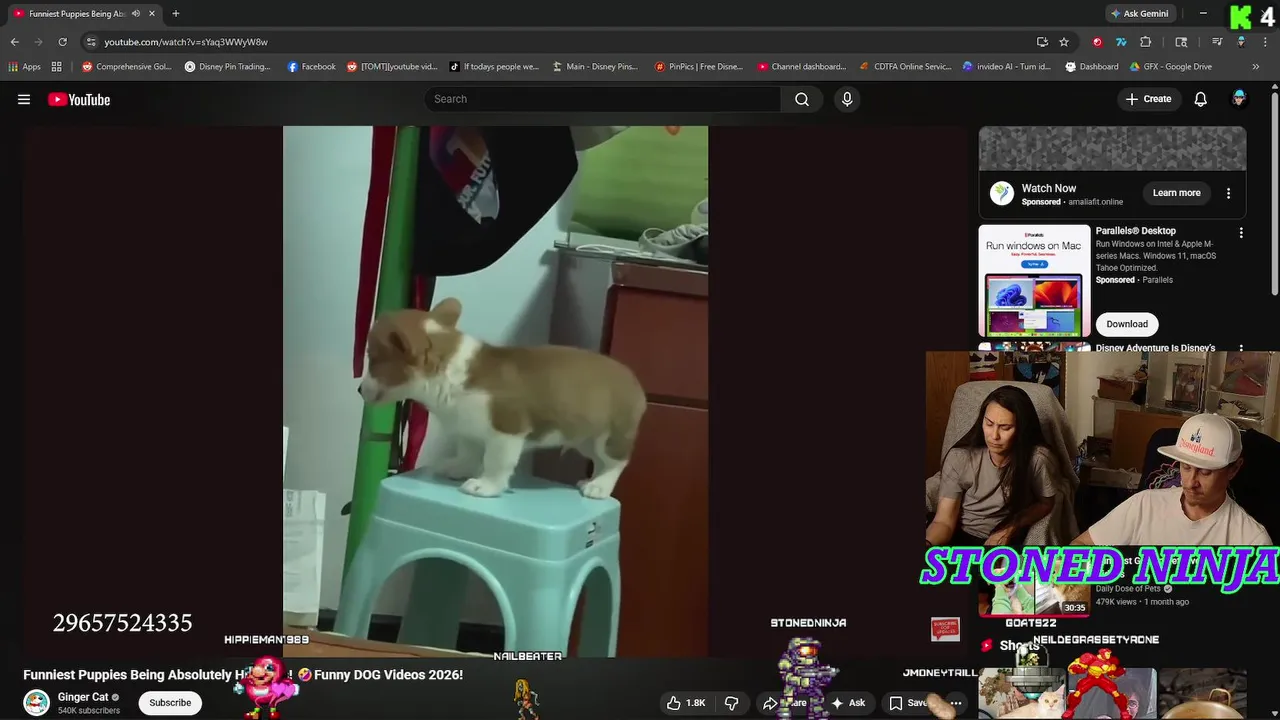This screenshot has width=1280, height=720.
Task: Open Chrome media controls icon
Action: point(1217,42)
